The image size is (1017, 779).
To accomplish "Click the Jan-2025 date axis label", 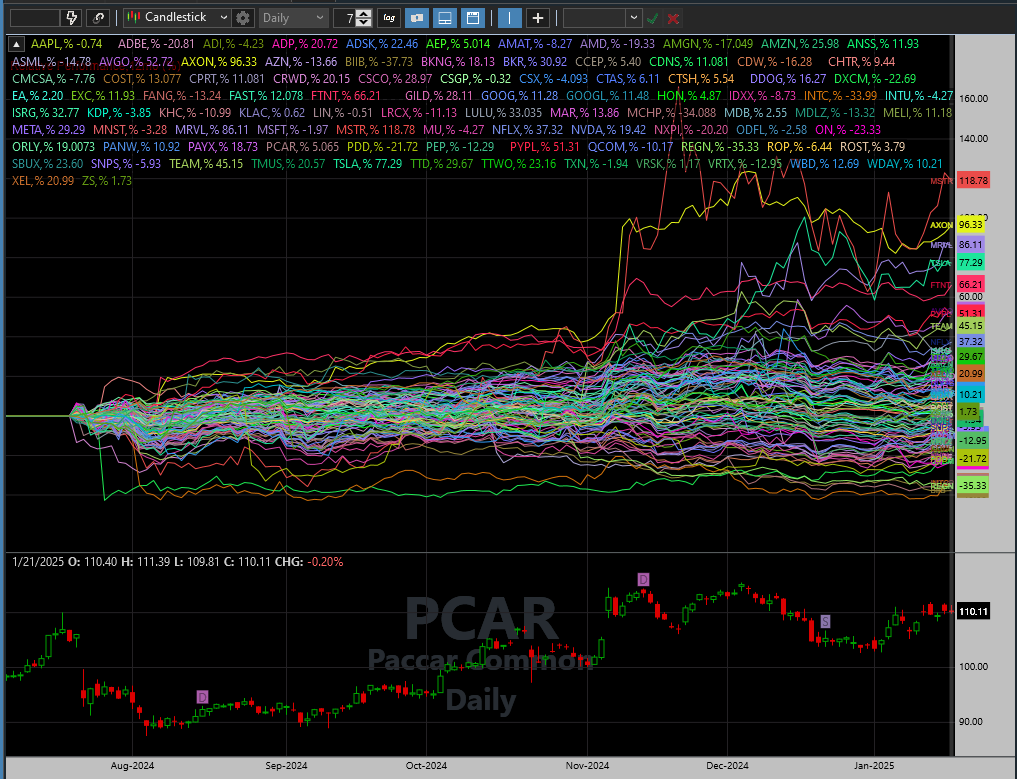I will coord(874,765).
